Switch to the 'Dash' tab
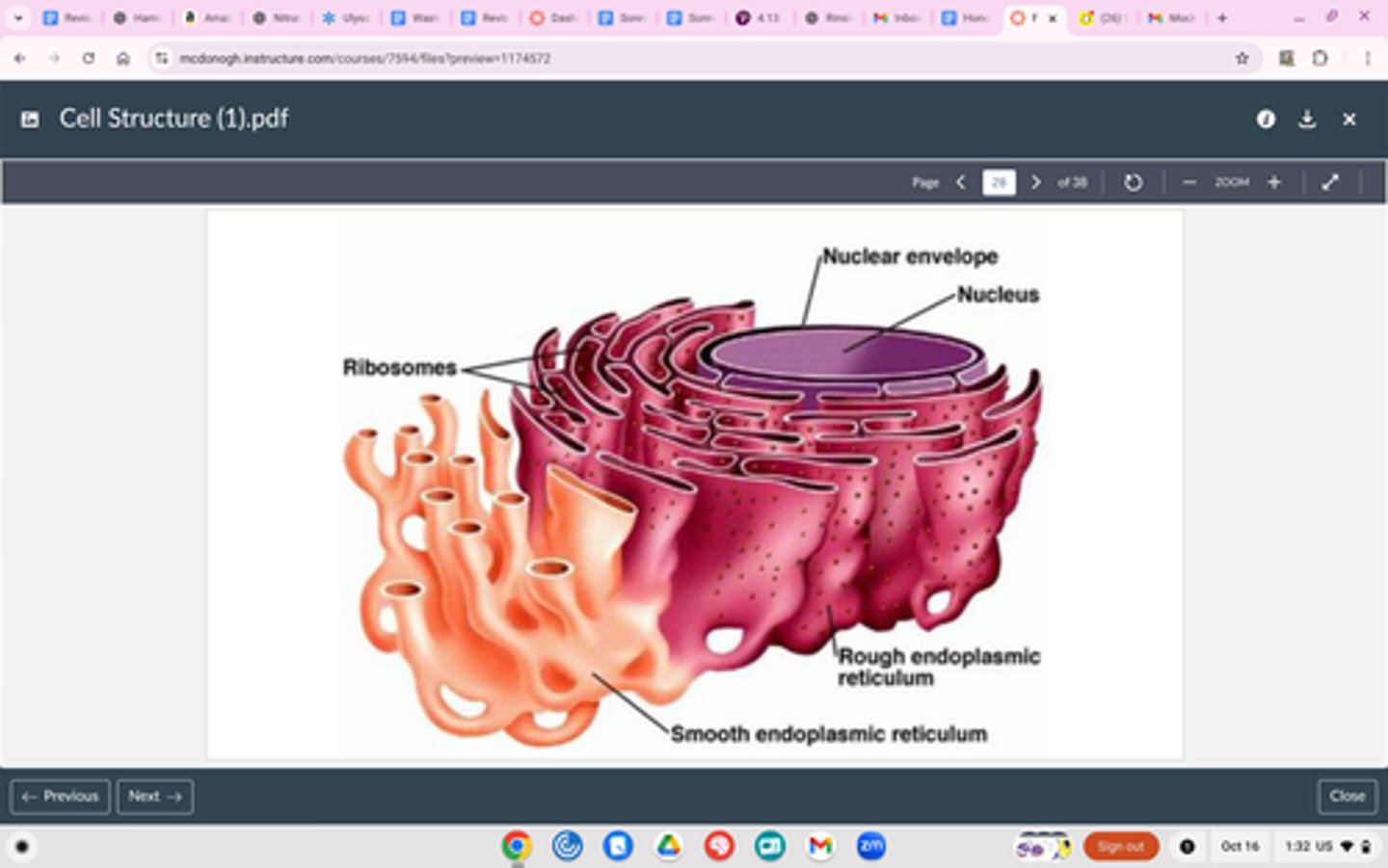Screen dimensions: 1388x868 pyautogui.click(x=553, y=17)
